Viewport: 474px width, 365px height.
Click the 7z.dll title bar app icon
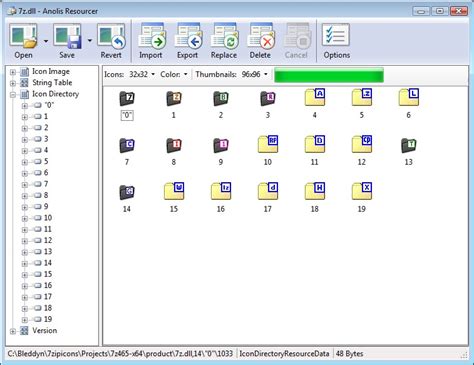(12, 11)
